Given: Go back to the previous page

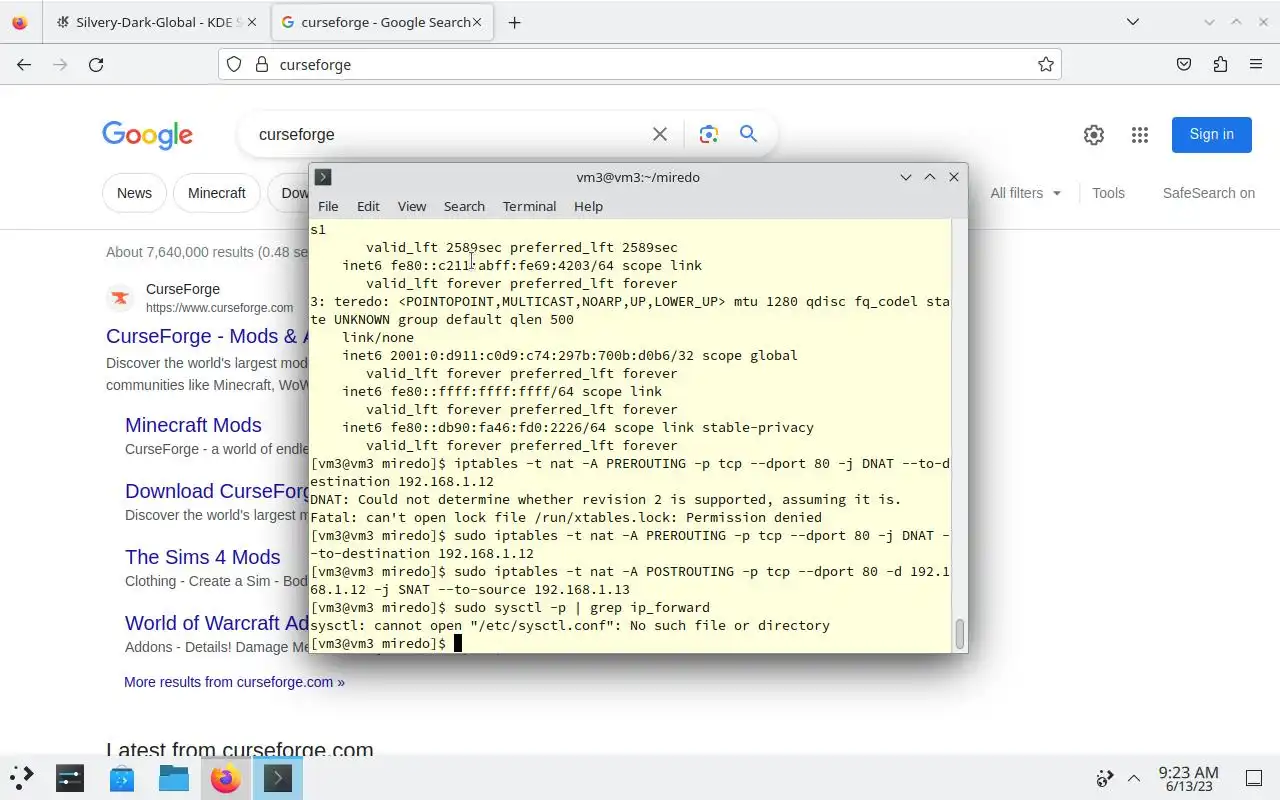Looking at the screenshot, I should click(x=24, y=64).
